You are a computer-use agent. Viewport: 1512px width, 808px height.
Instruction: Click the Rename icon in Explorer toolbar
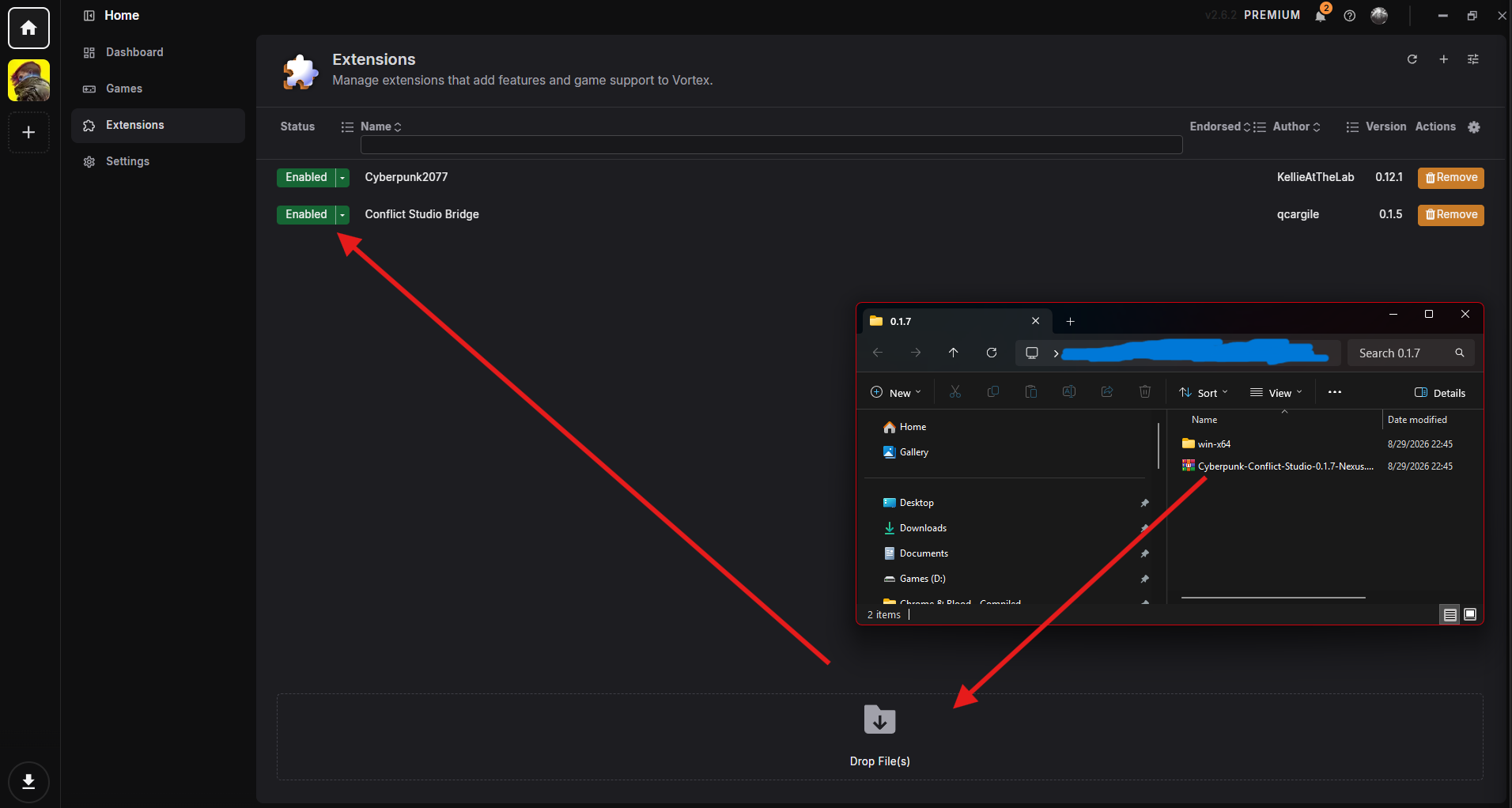(1069, 392)
